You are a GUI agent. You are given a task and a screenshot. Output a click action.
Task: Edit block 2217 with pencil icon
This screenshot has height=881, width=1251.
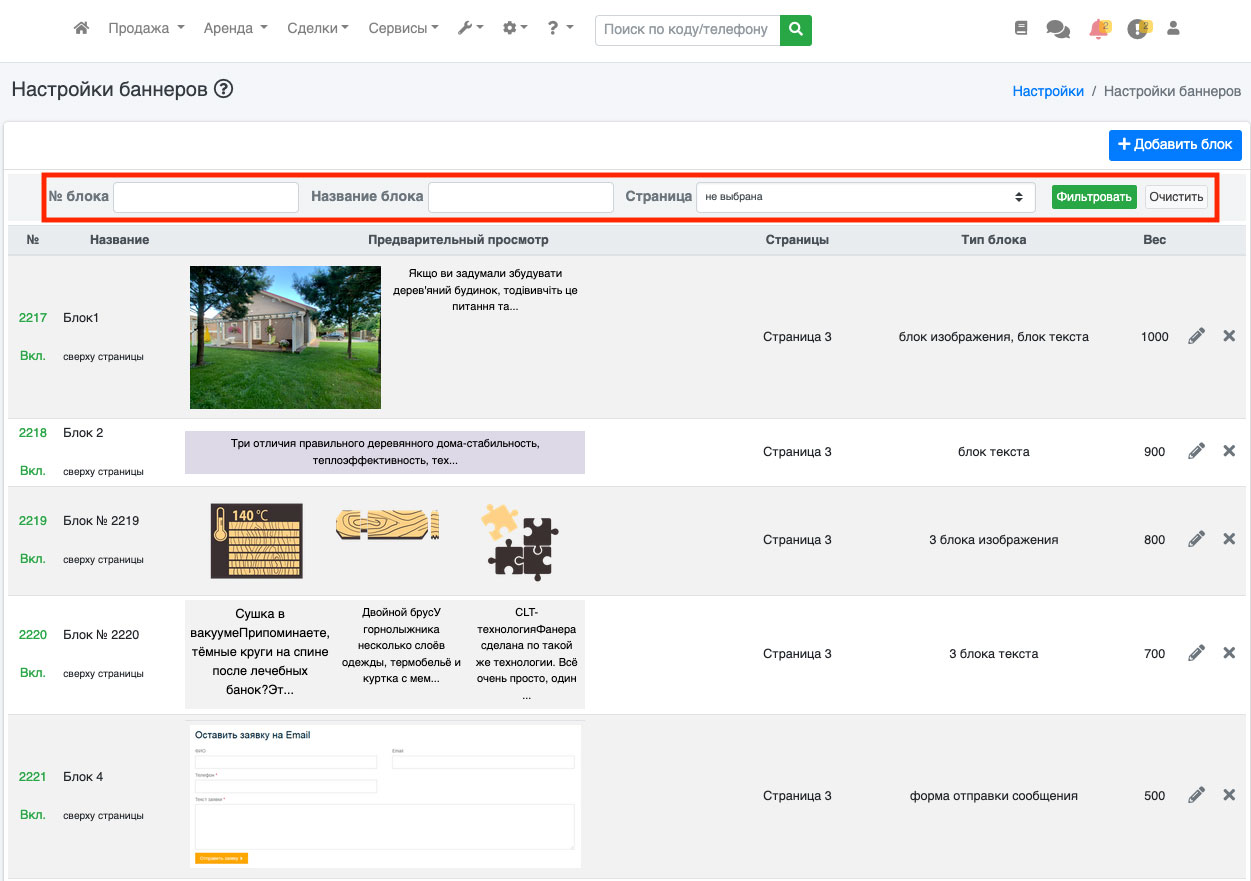pyautogui.click(x=1196, y=337)
